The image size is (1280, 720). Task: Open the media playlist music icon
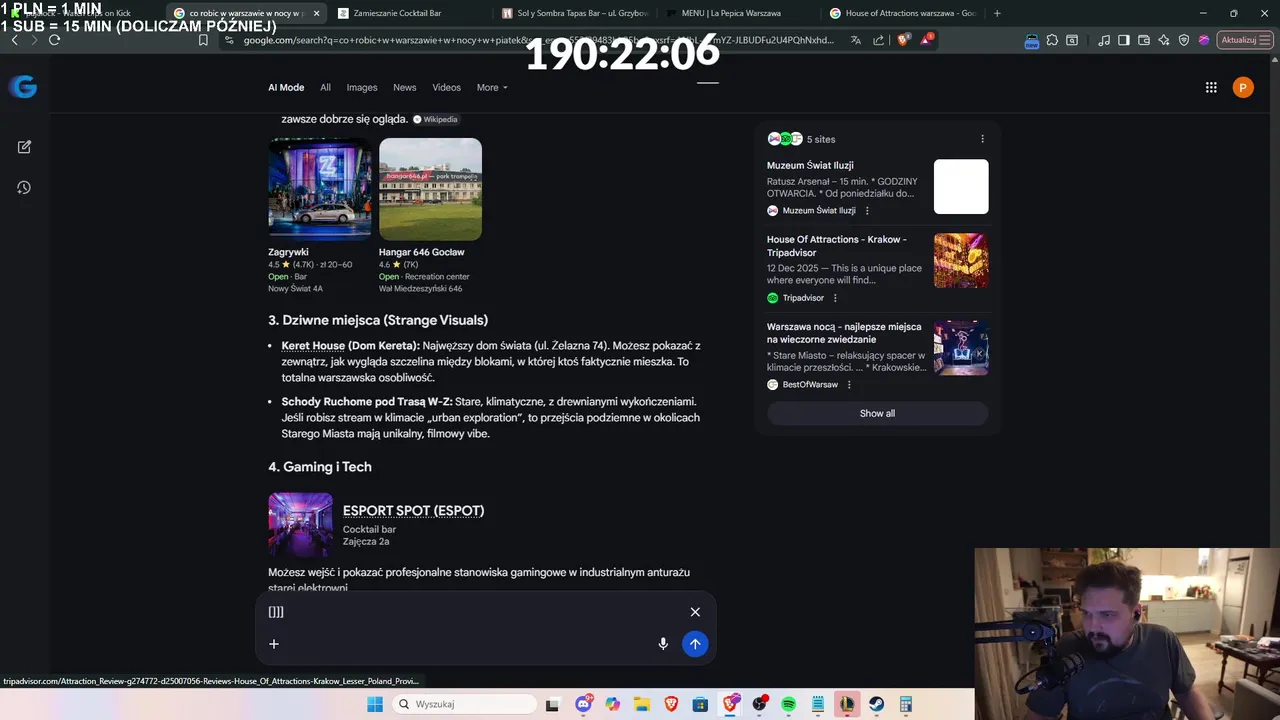pyautogui.click(x=1104, y=40)
